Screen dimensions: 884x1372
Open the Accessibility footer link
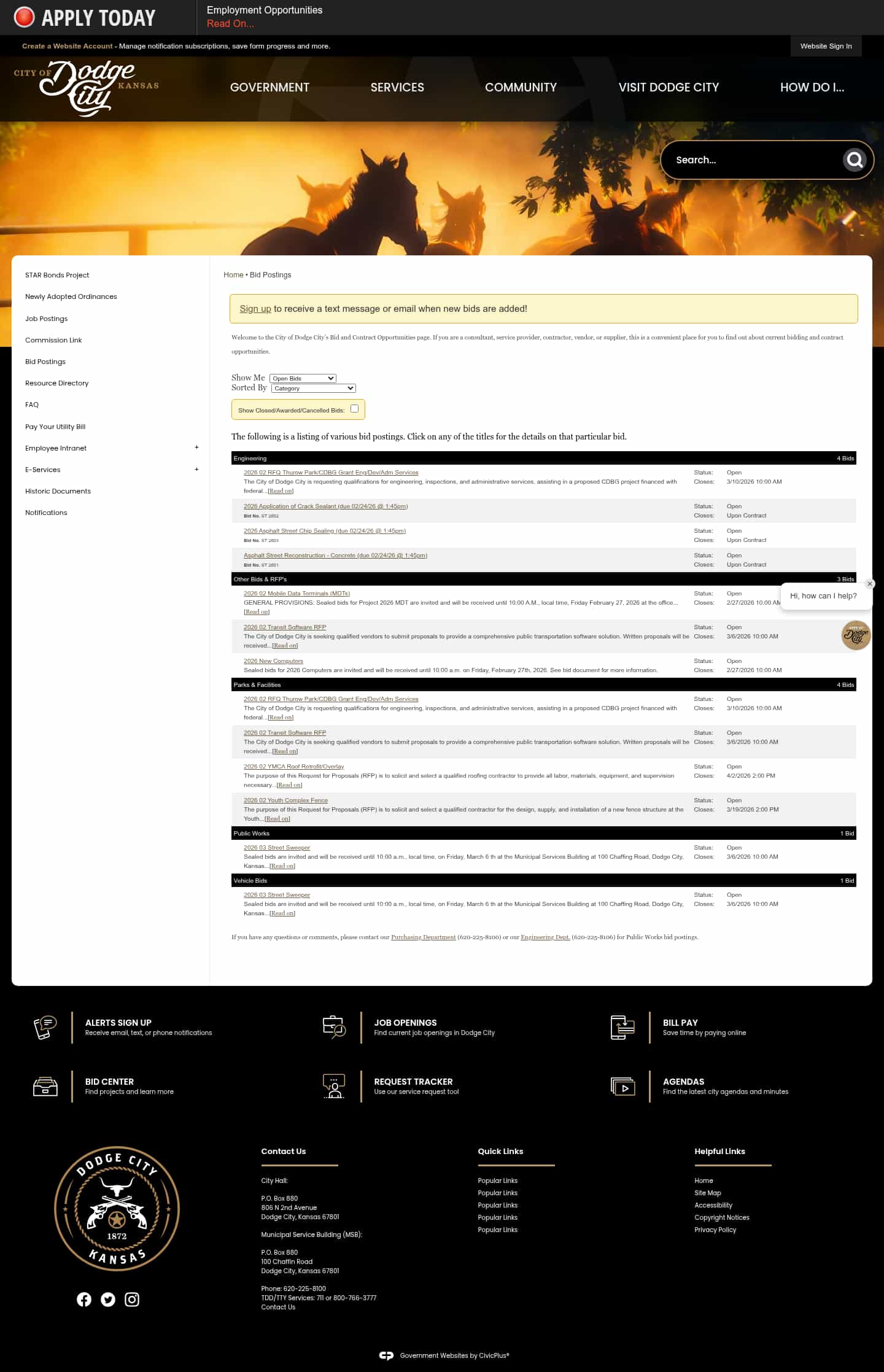pos(713,1205)
